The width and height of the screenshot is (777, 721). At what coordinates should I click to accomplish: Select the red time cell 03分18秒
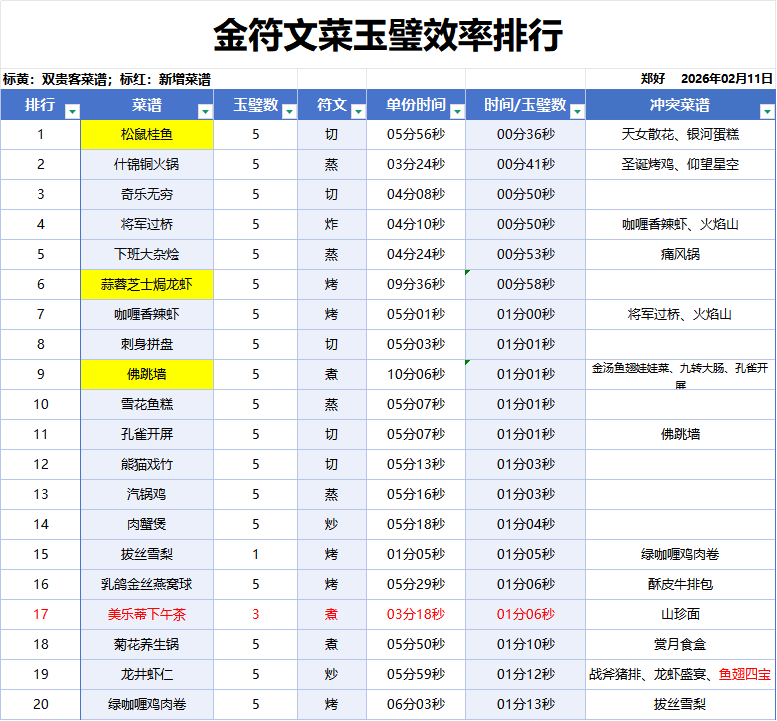pyautogui.click(x=416, y=614)
